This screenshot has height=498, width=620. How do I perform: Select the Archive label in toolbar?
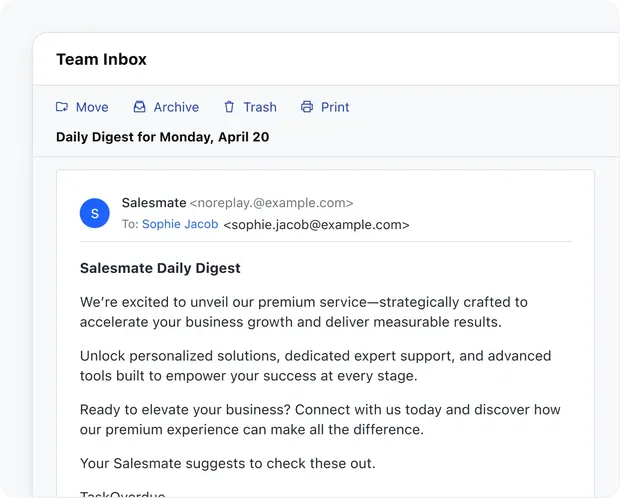[176, 107]
